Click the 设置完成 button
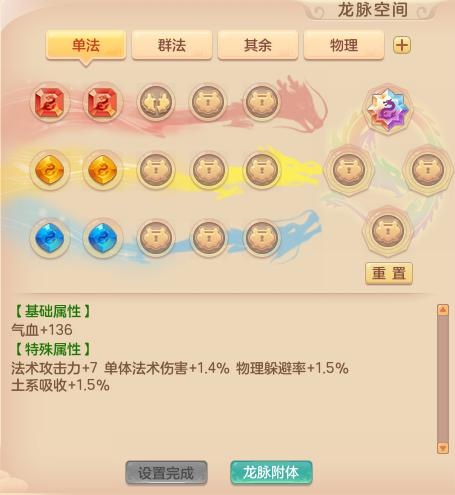The height and width of the screenshot is (495, 455). (x=166, y=473)
